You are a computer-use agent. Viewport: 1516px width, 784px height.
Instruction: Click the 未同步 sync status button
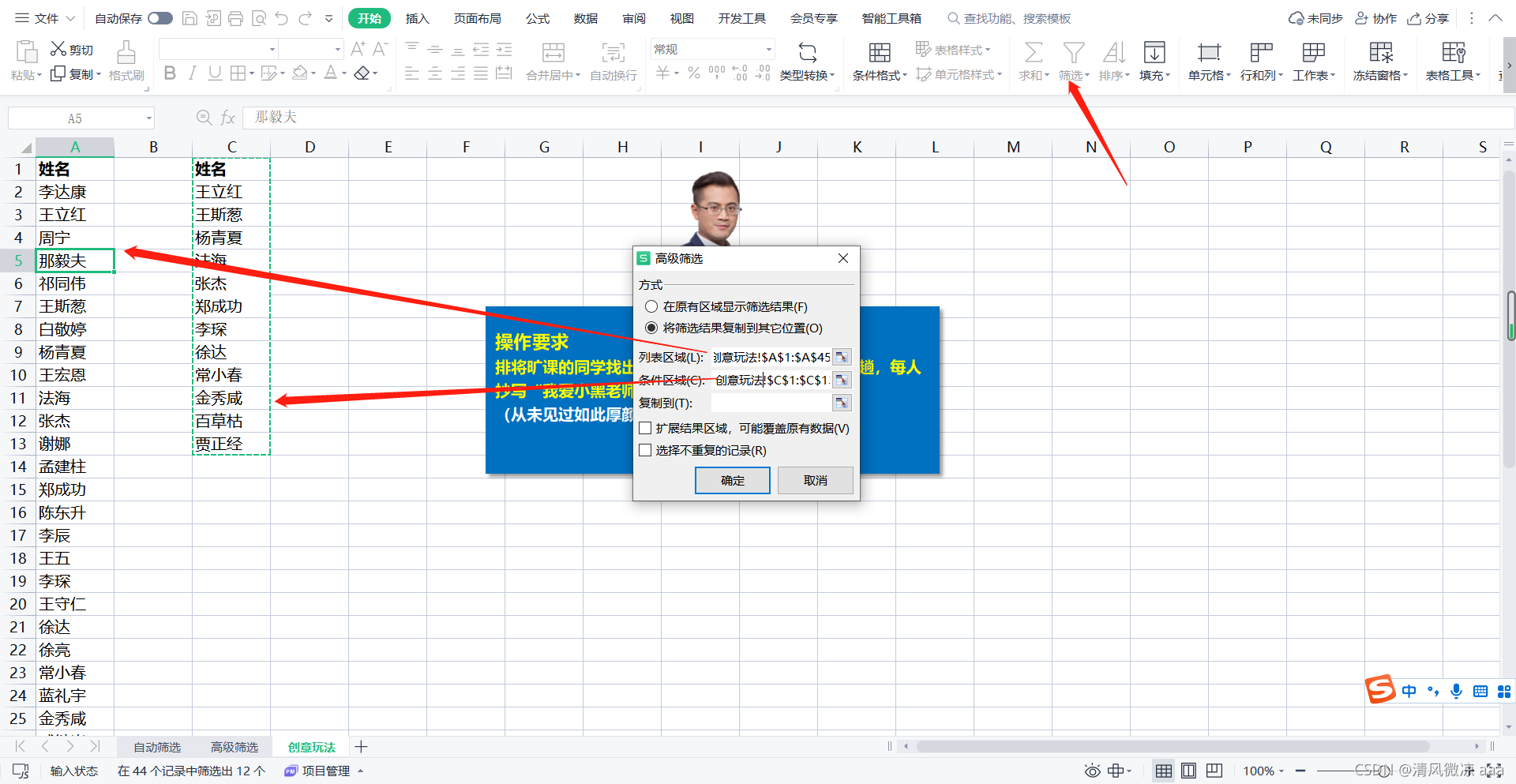coord(1315,18)
